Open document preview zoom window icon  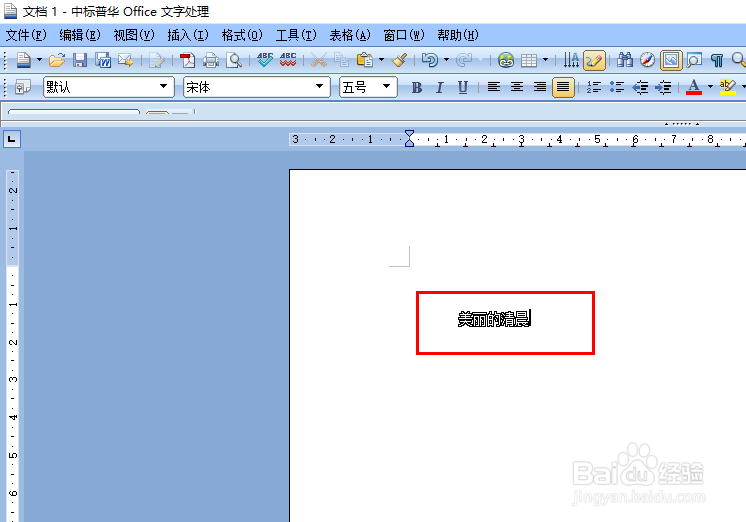[x=694, y=60]
